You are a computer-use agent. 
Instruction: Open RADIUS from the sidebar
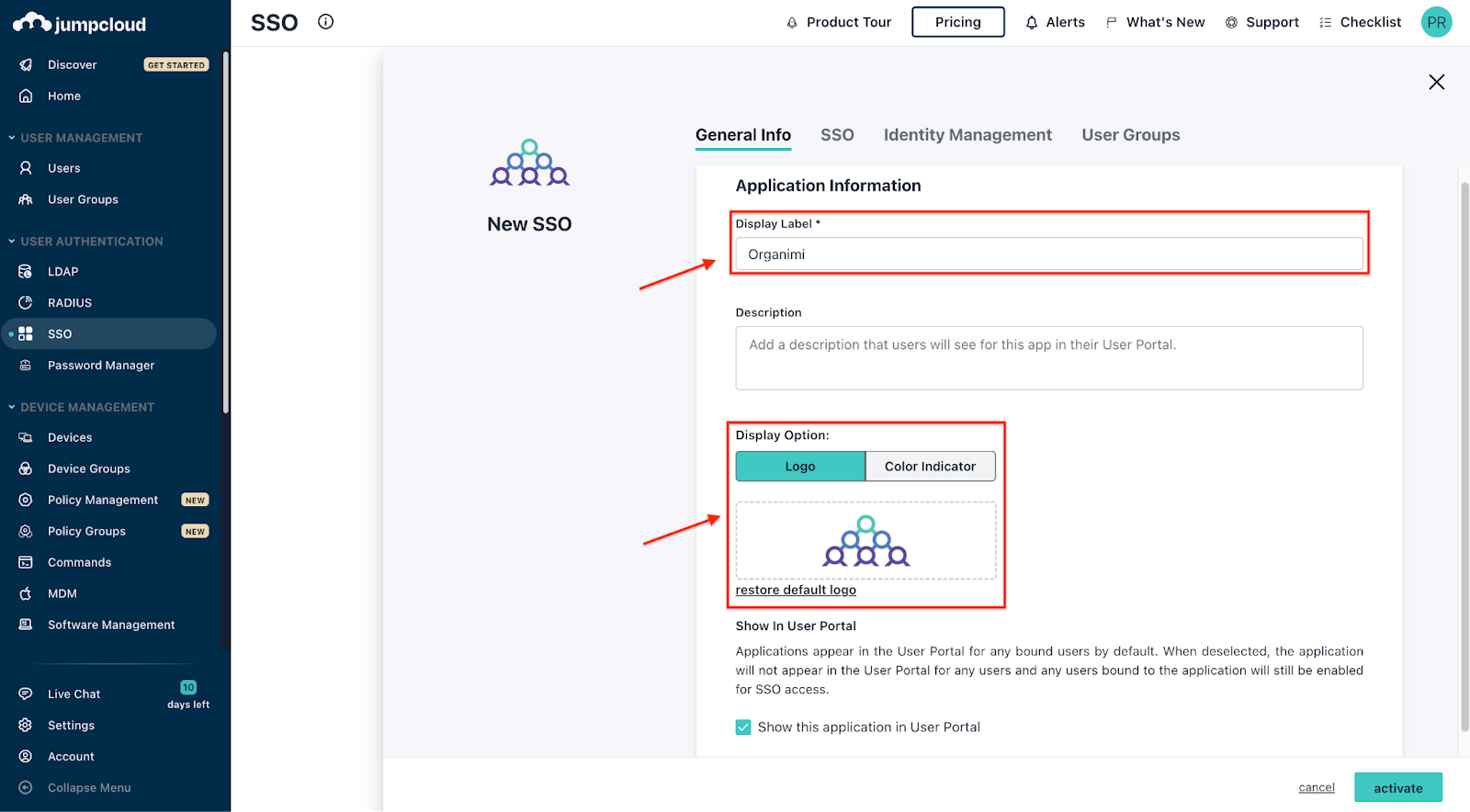70,303
